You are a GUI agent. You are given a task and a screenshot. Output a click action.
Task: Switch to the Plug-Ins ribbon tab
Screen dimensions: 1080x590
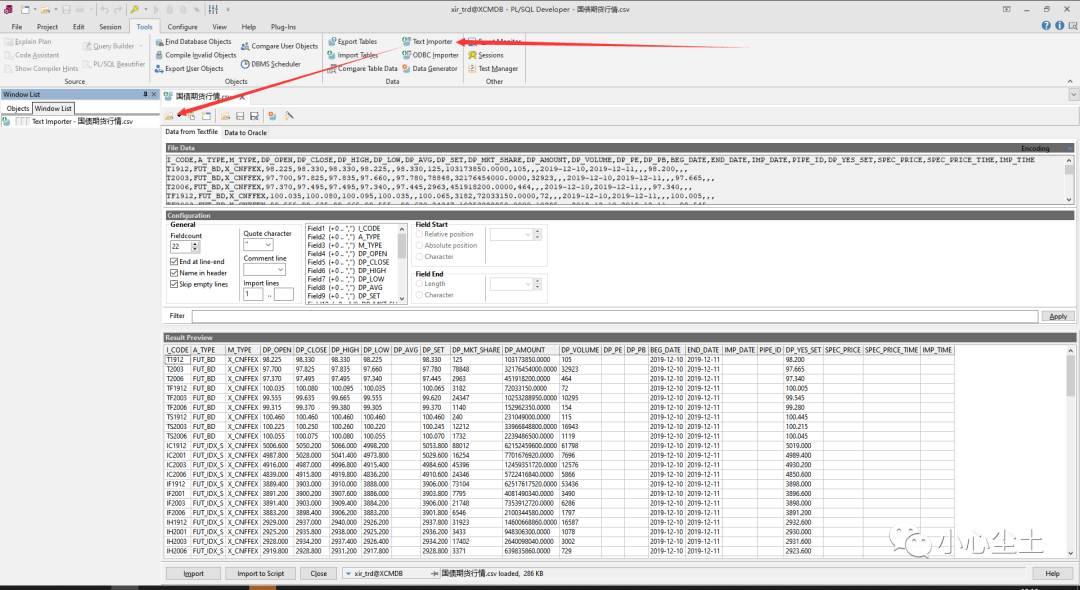pos(283,27)
